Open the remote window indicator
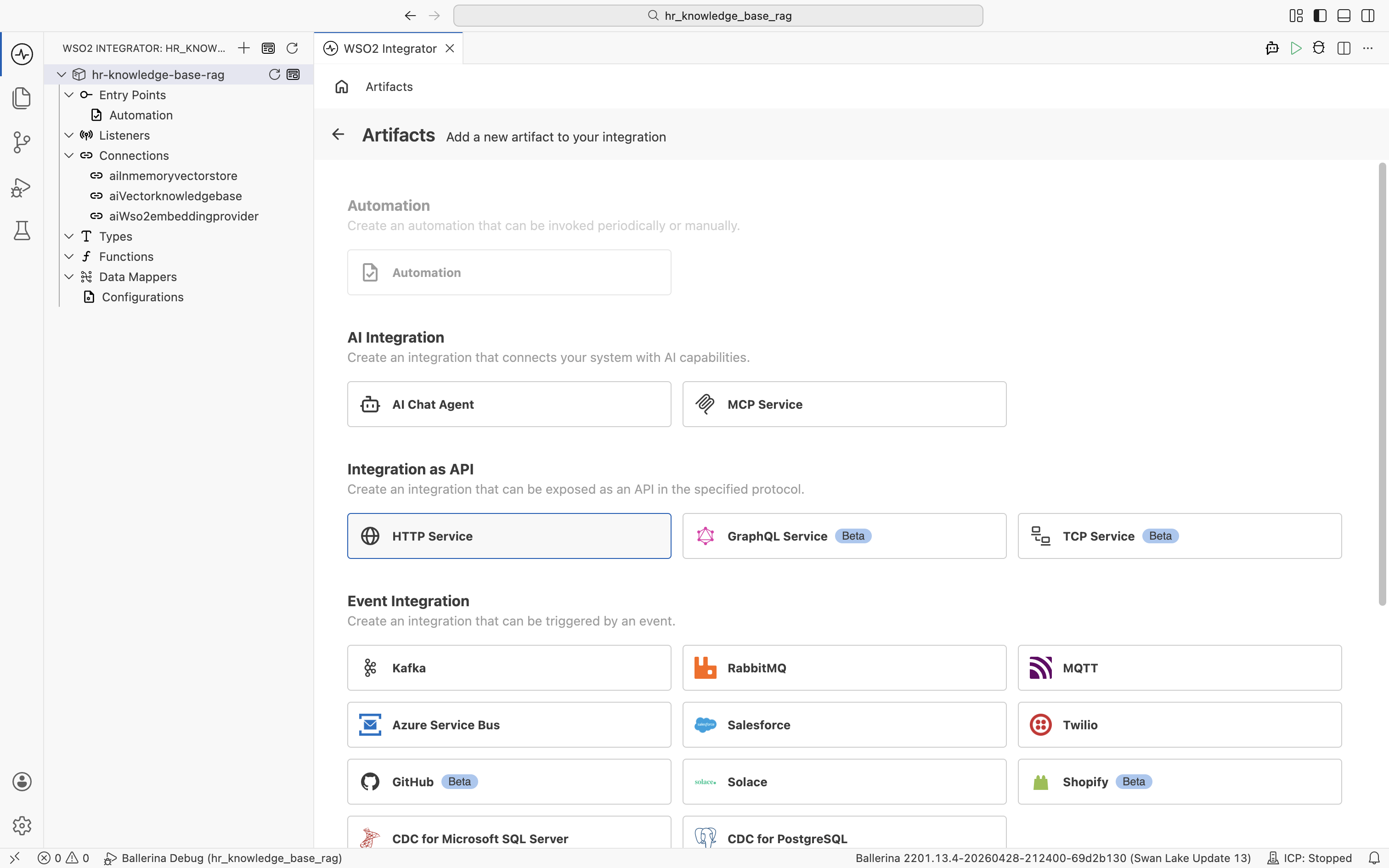 (15, 858)
